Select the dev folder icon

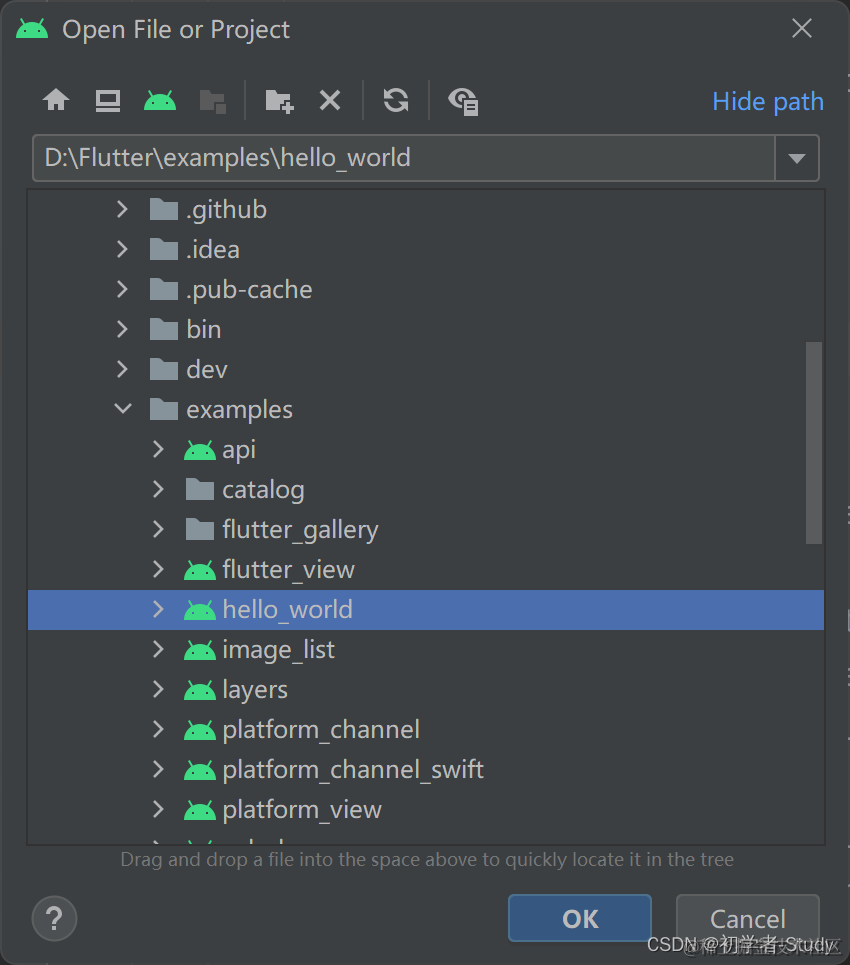(164, 370)
